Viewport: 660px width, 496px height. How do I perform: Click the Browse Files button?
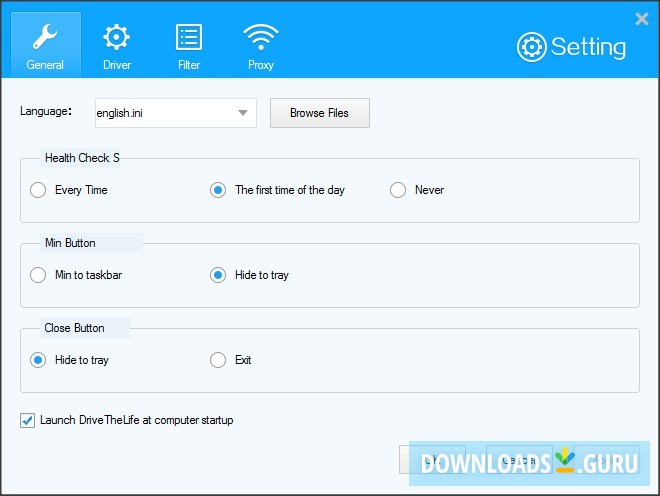(319, 113)
